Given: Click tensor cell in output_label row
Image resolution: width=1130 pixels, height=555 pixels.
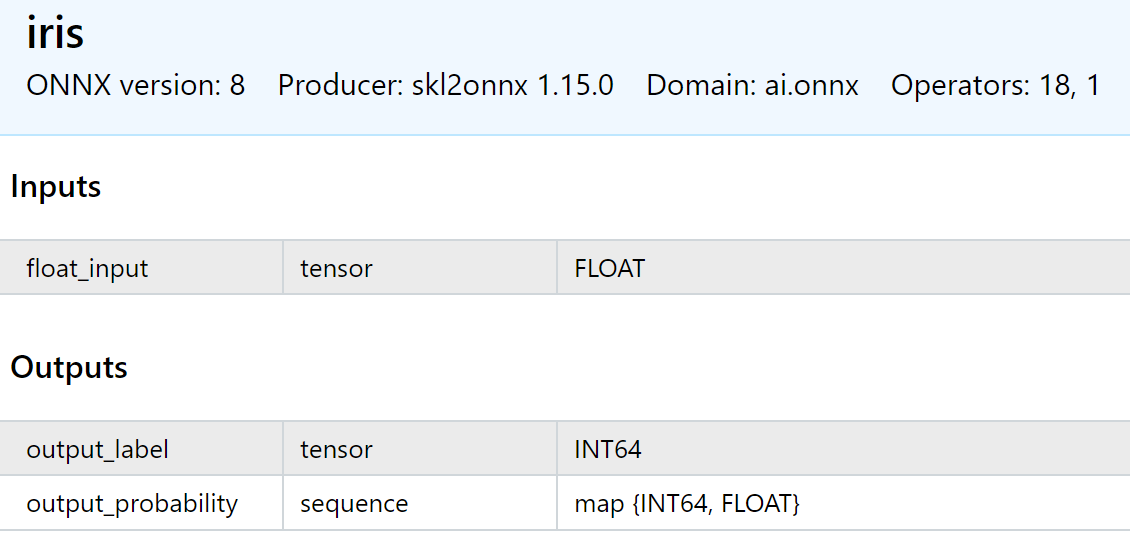Looking at the screenshot, I should pos(420,449).
